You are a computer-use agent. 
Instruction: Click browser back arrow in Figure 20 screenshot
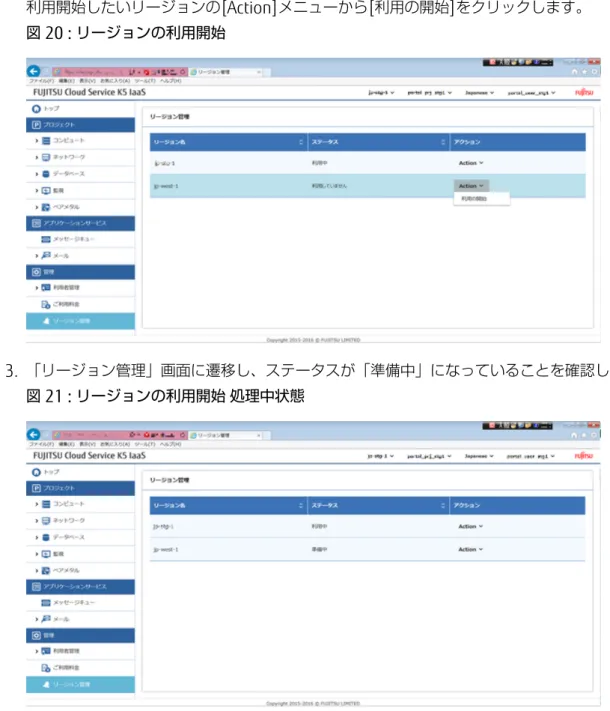click(33, 71)
